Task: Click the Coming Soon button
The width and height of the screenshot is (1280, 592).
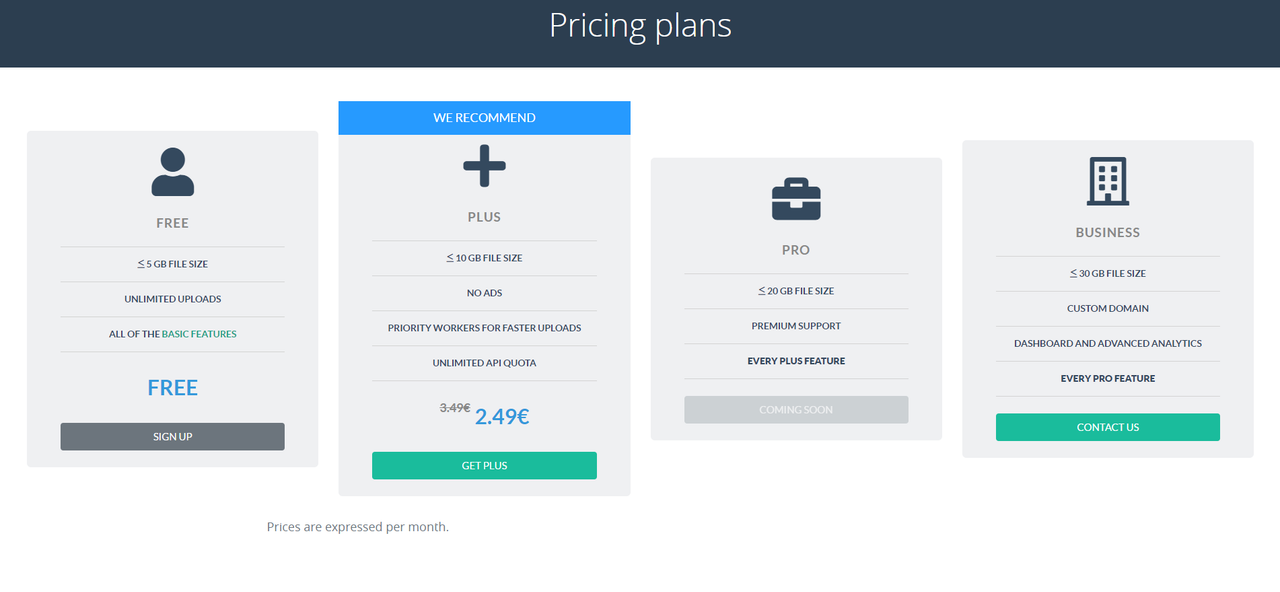Action: (x=796, y=410)
